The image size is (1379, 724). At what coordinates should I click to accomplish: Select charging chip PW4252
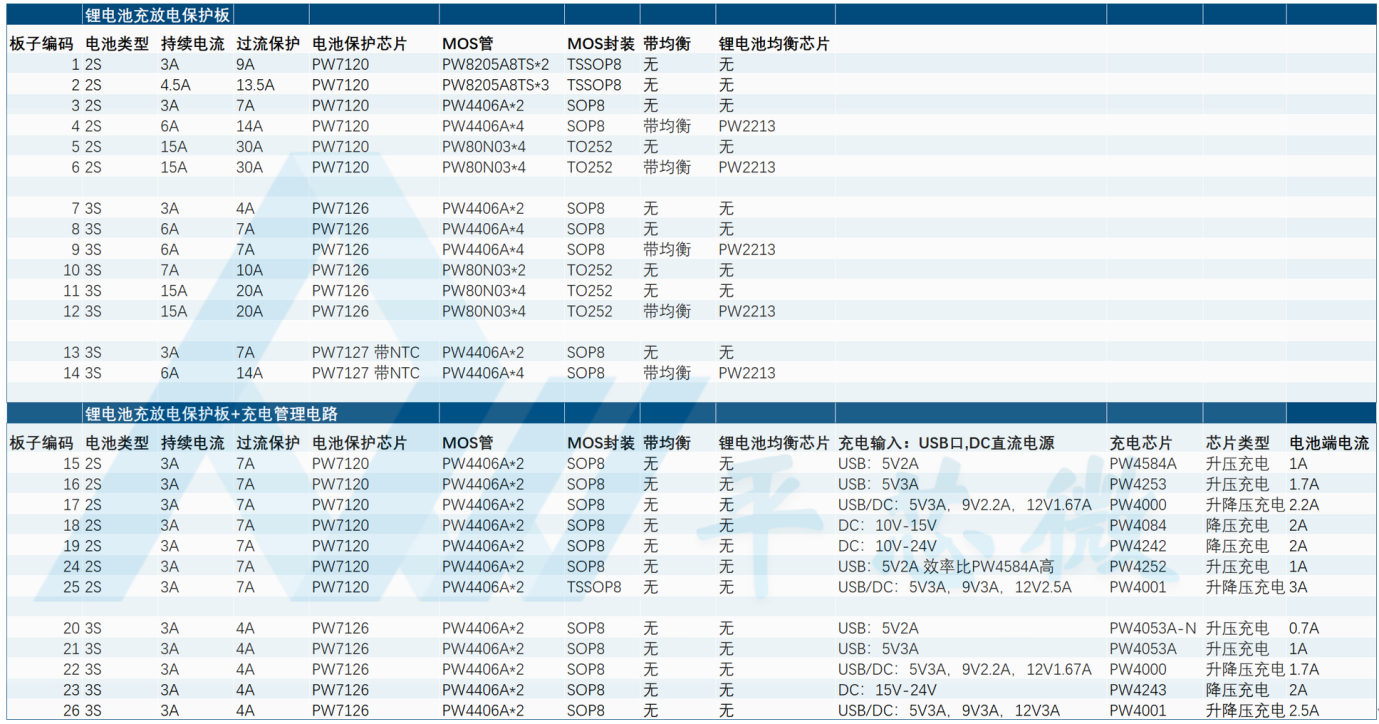[x=1138, y=566]
